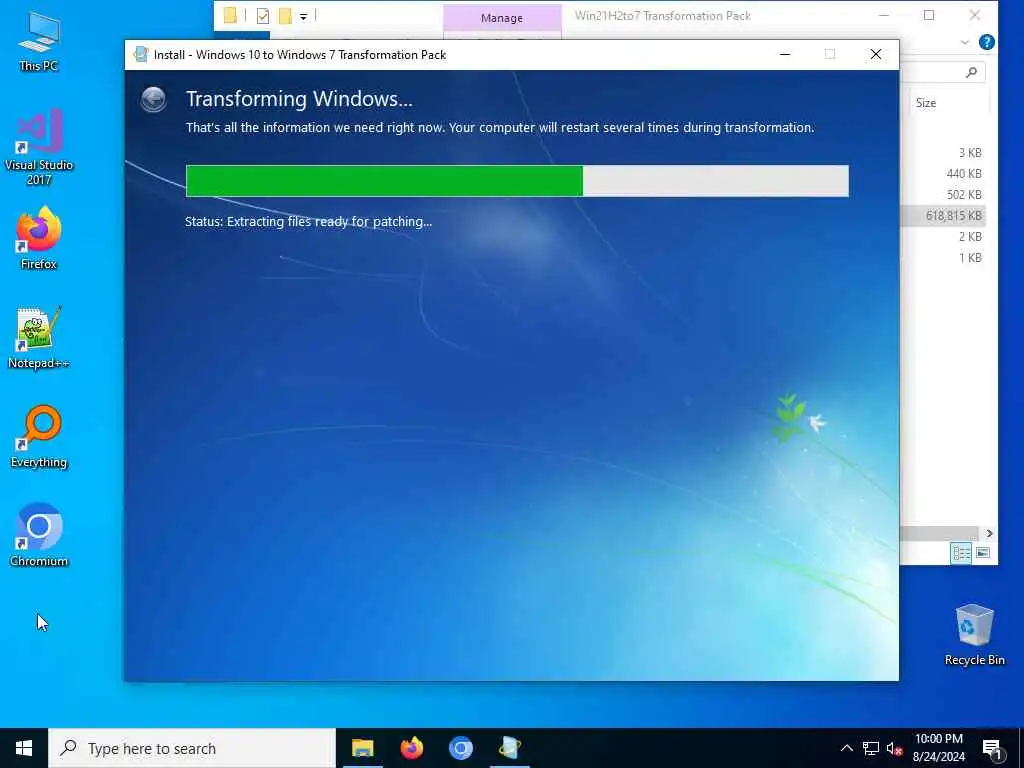Select the Chromium desktop shortcut
The width and height of the screenshot is (1024, 768).
(39, 535)
